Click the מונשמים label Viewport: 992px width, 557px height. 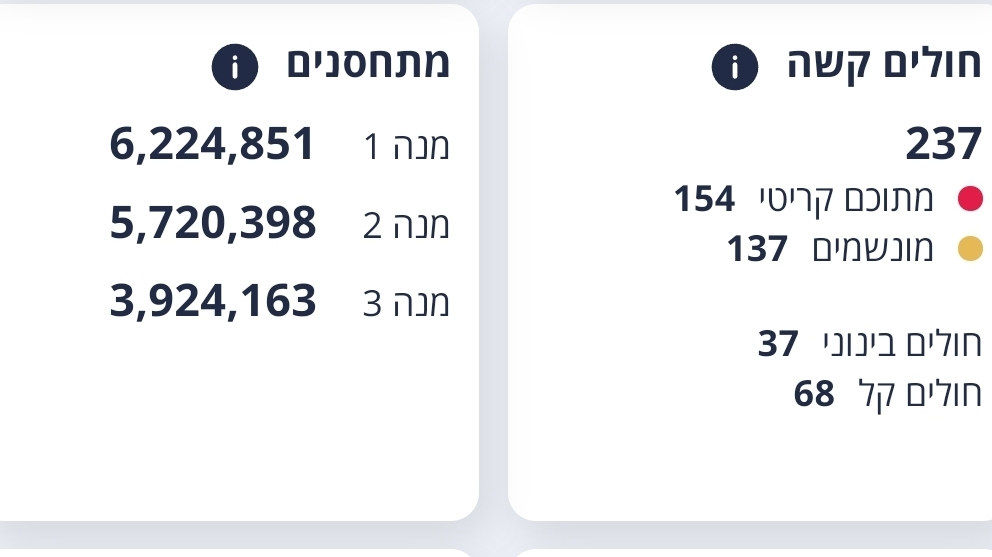[x=873, y=248]
